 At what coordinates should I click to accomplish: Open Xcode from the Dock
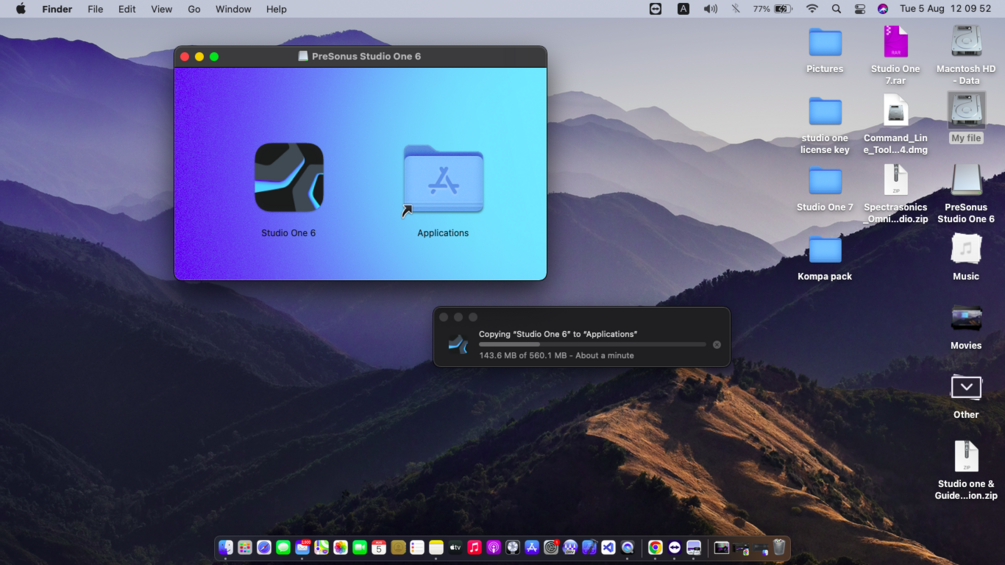click(589, 548)
